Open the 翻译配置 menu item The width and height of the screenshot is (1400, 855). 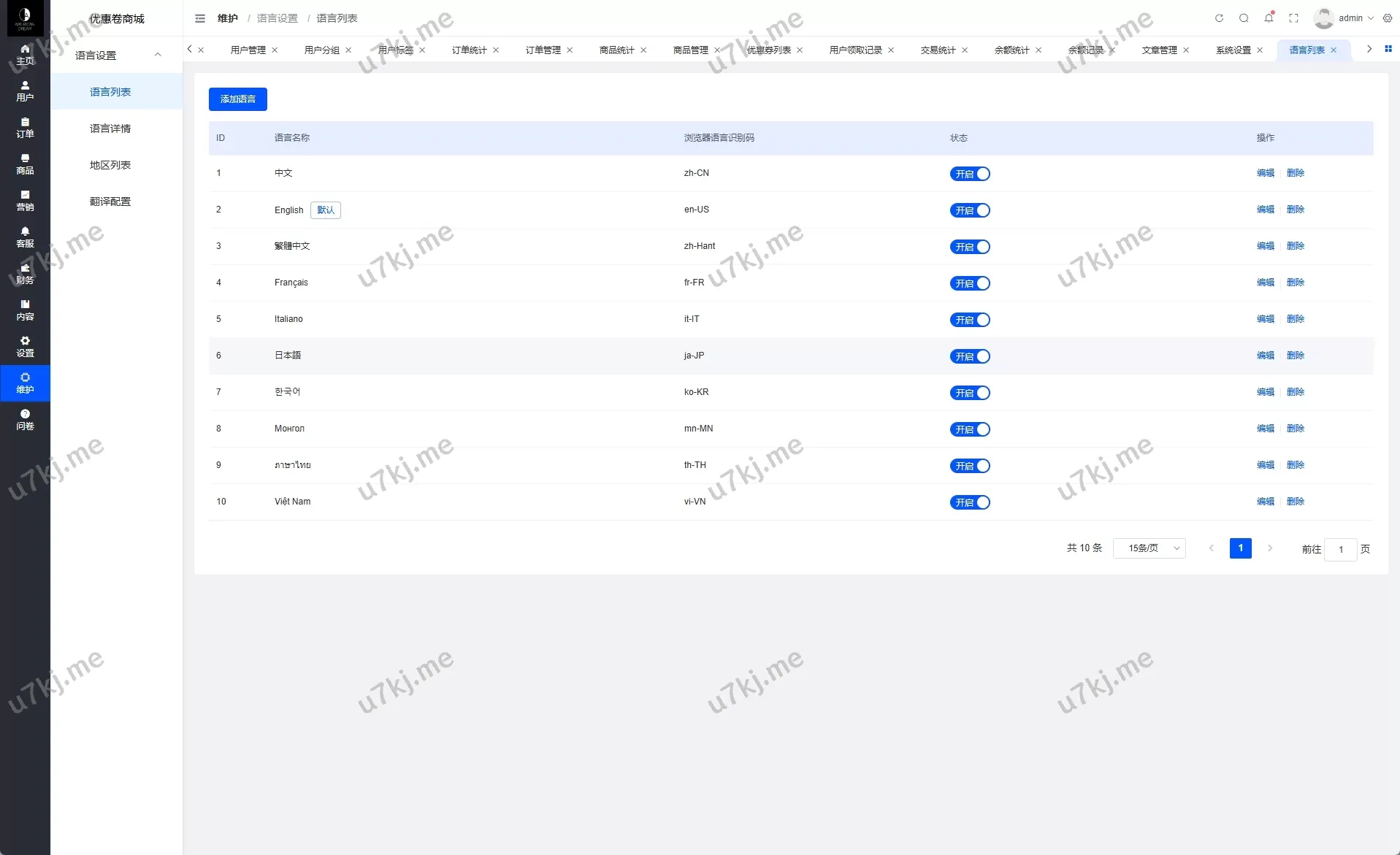(110, 201)
